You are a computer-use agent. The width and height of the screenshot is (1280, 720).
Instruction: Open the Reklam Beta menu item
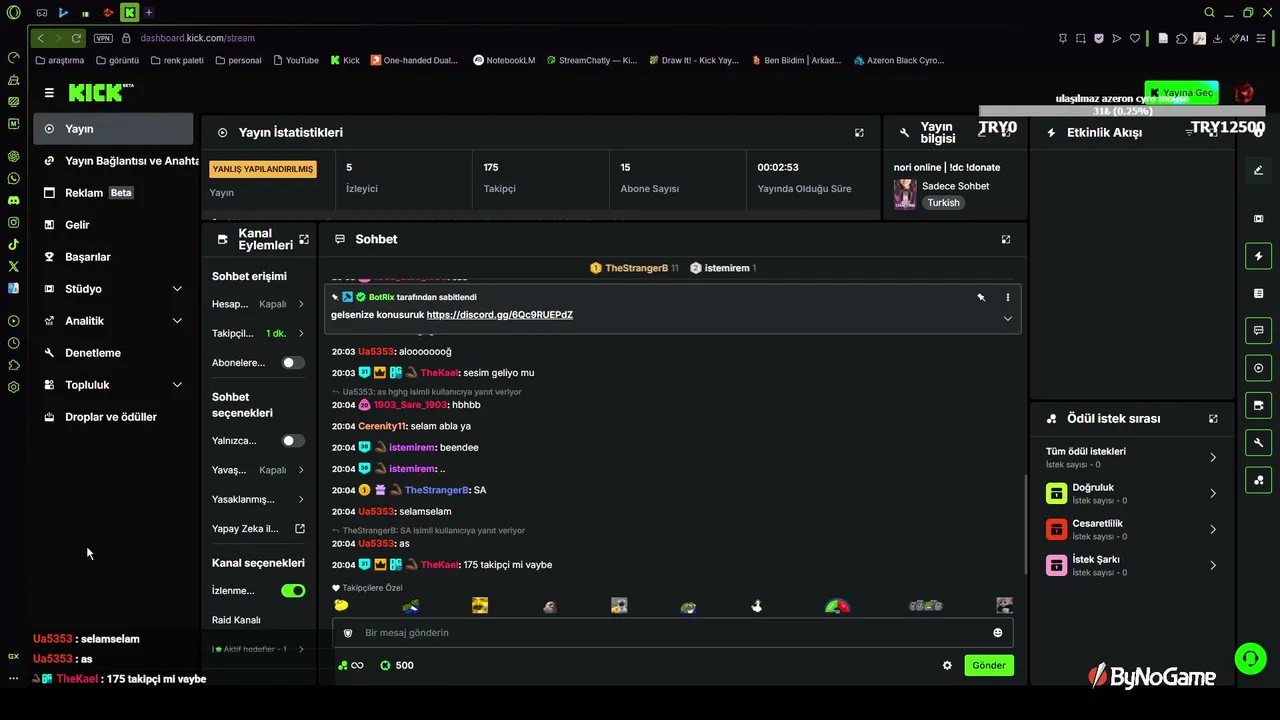[x=113, y=193]
